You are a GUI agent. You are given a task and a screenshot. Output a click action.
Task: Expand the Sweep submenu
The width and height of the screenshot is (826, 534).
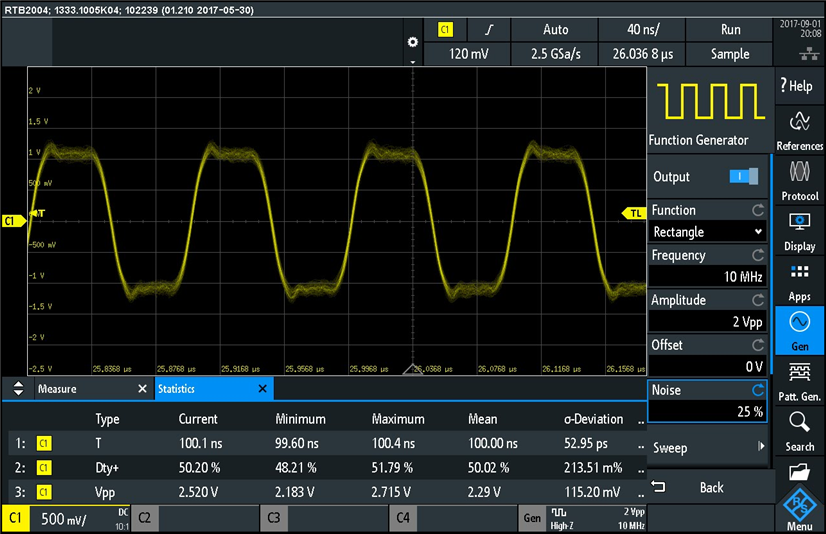click(x=707, y=447)
